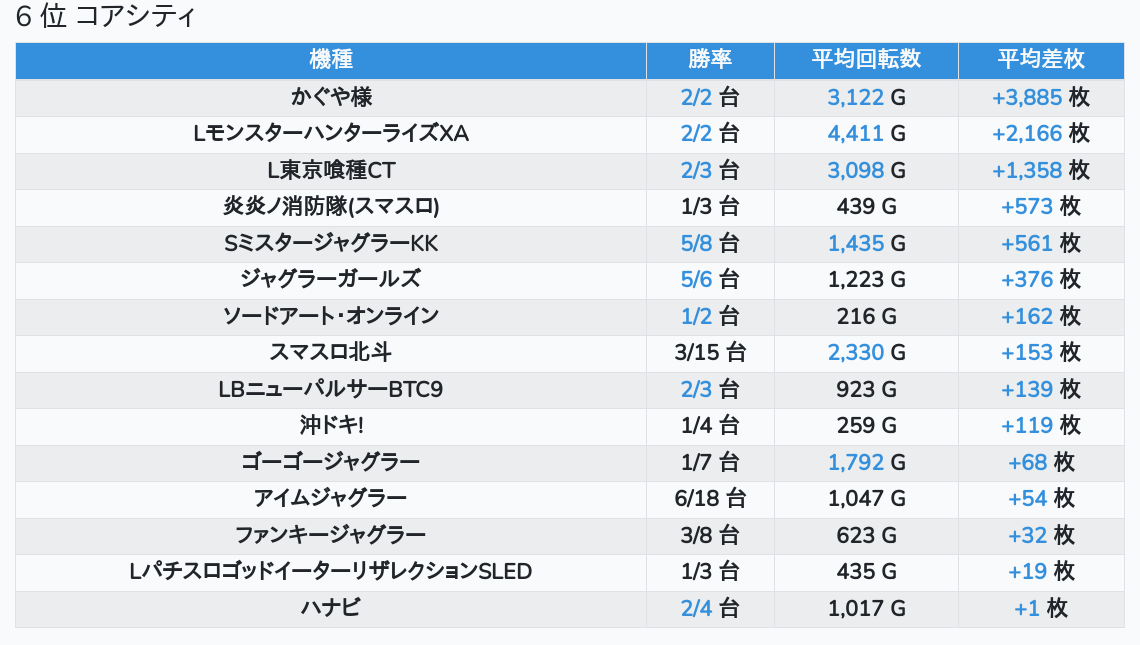1140x645 pixels.
Task: Click +139 枚 difference value
Action: 1040,389
